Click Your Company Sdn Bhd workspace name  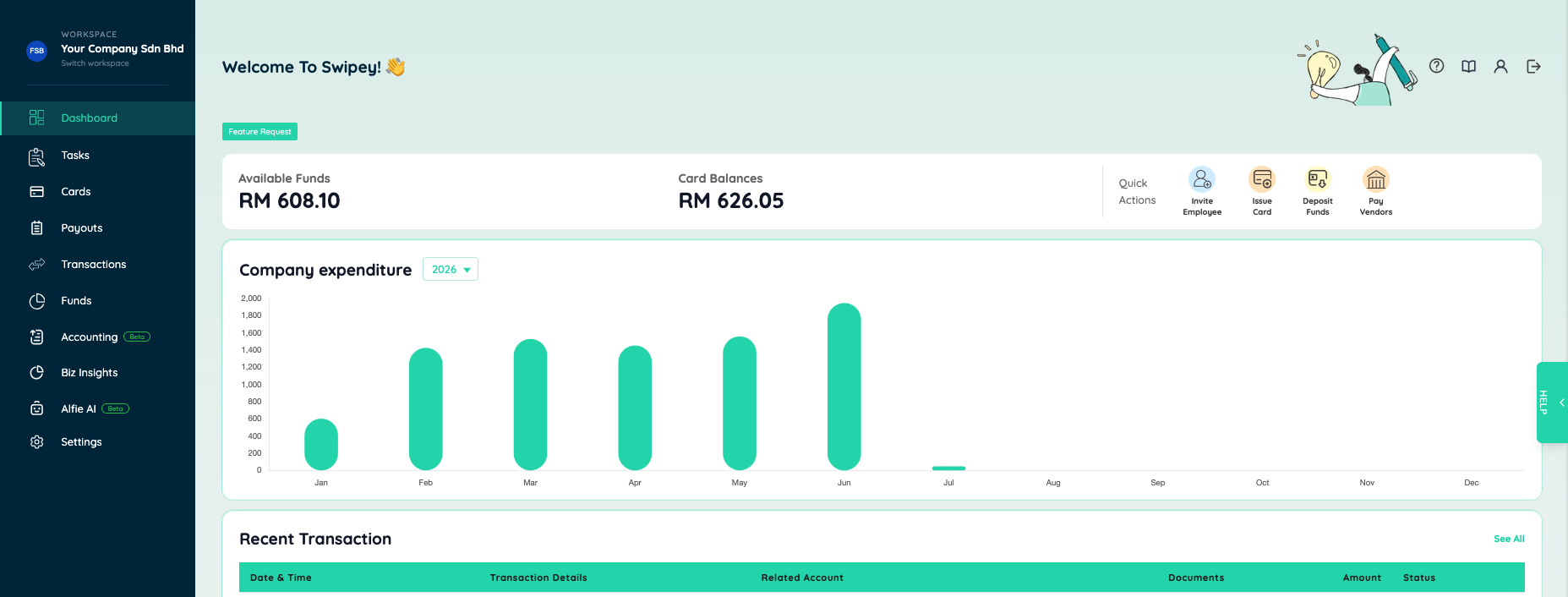[123, 49]
